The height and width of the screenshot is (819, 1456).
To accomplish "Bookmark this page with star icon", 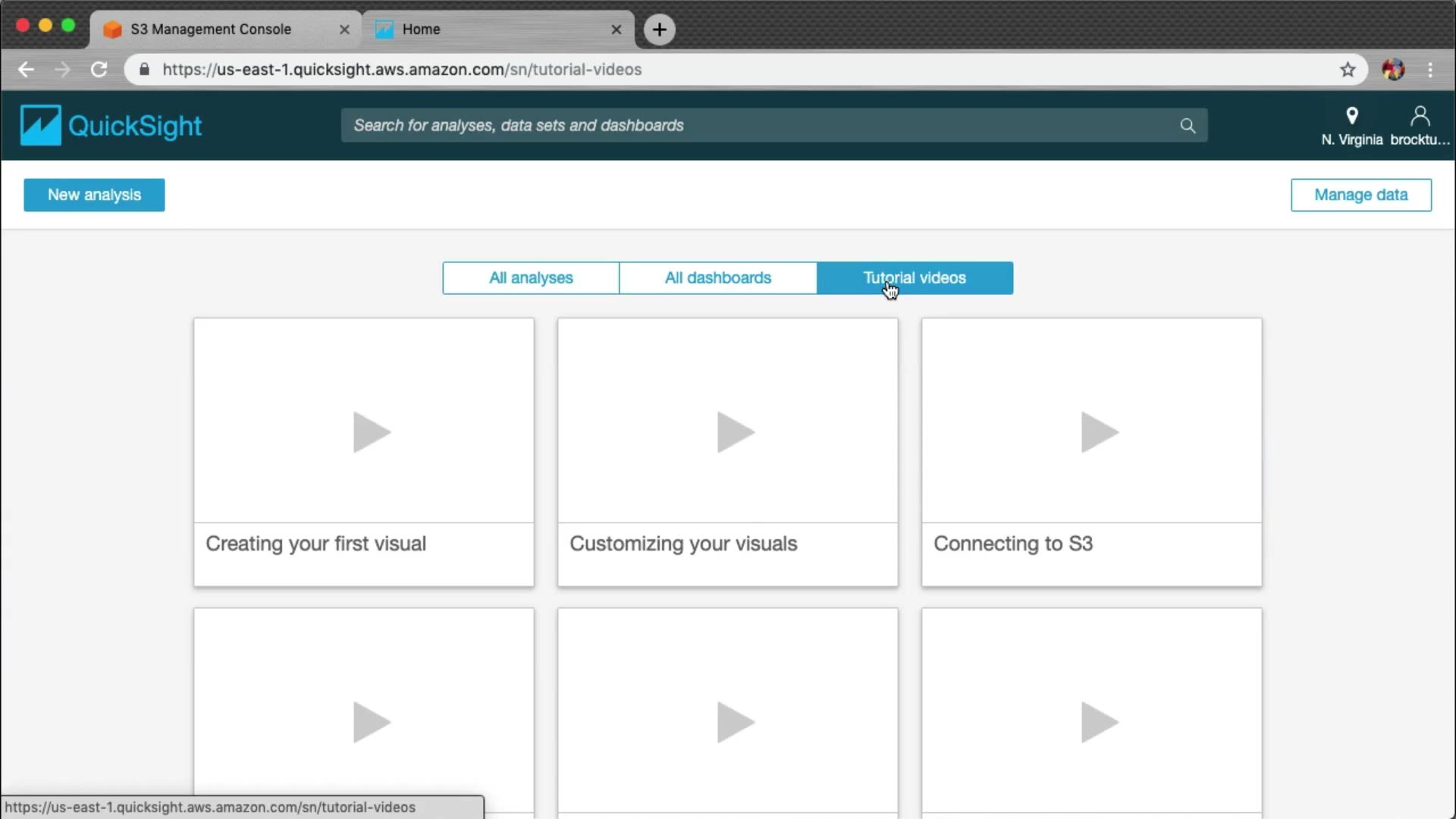I will (1348, 70).
